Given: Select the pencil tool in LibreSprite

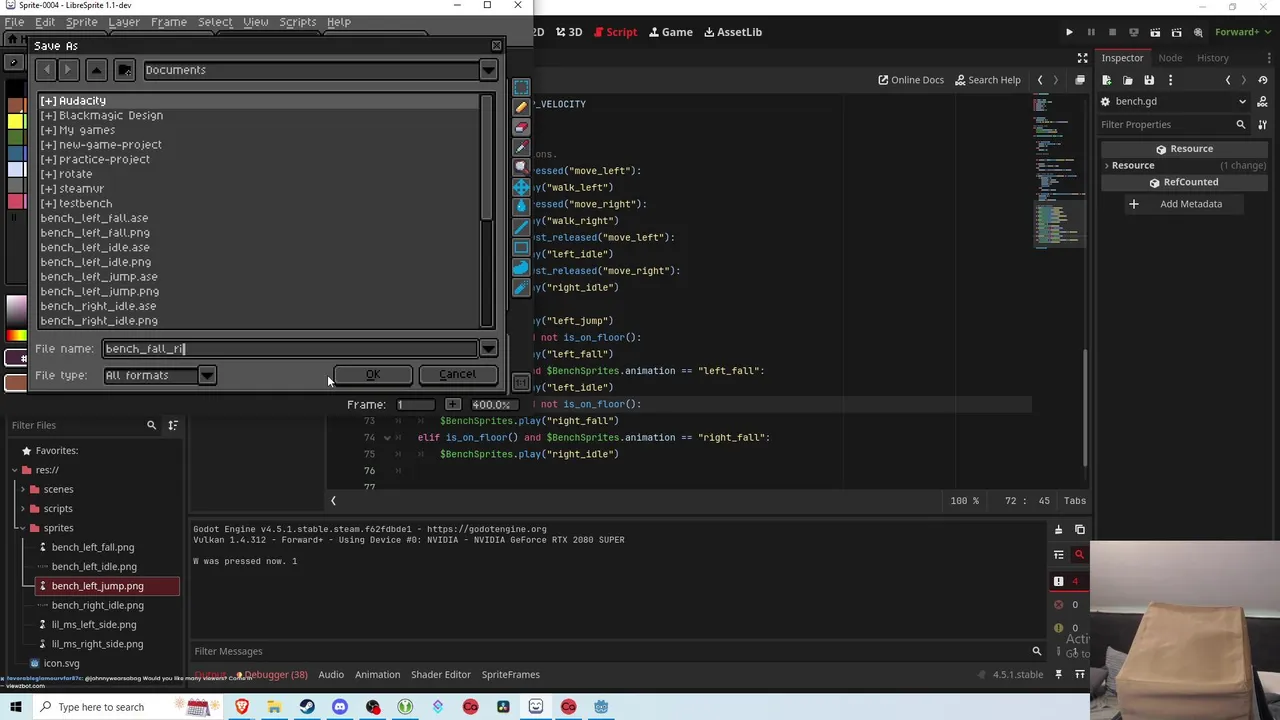Looking at the screenshot, I should click(x=521, y=108).
